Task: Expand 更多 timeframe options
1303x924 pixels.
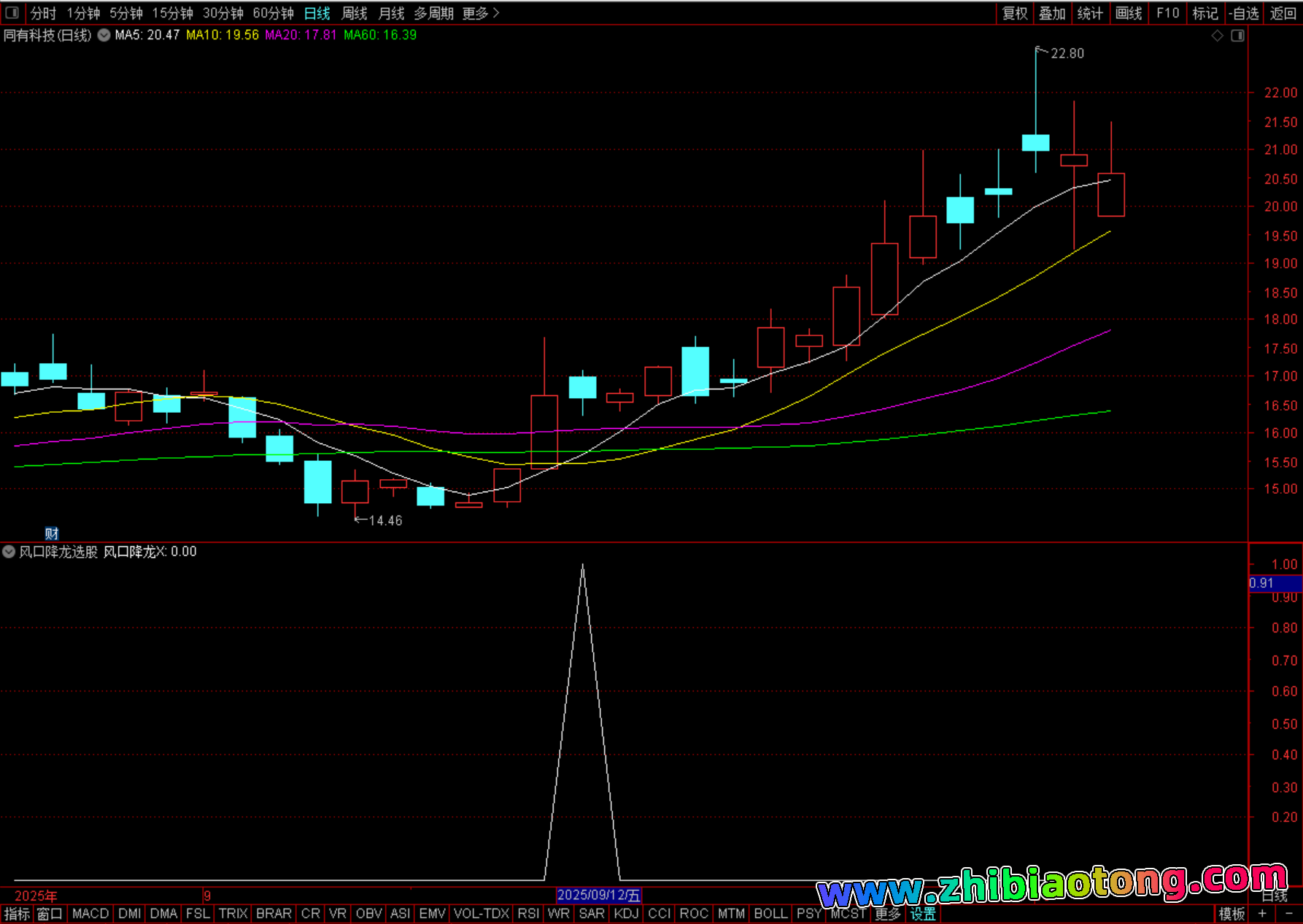Action: click(480, 13)
